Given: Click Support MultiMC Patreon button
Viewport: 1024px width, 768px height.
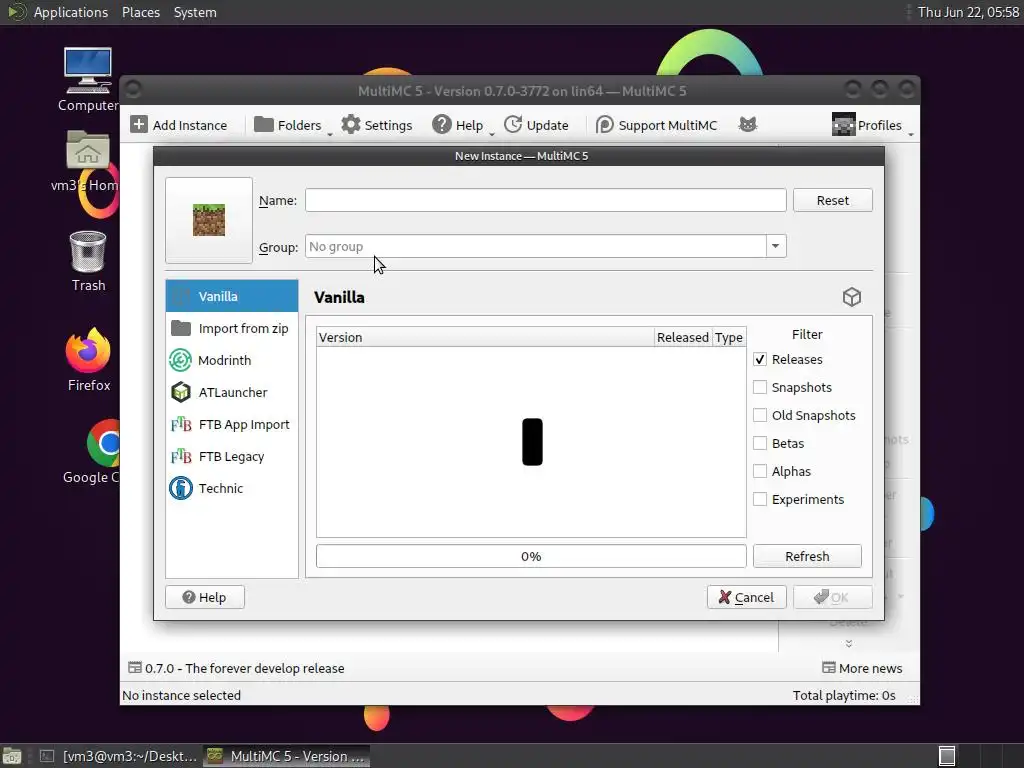Looking at the screenshot, I should (x=656, y=125).
